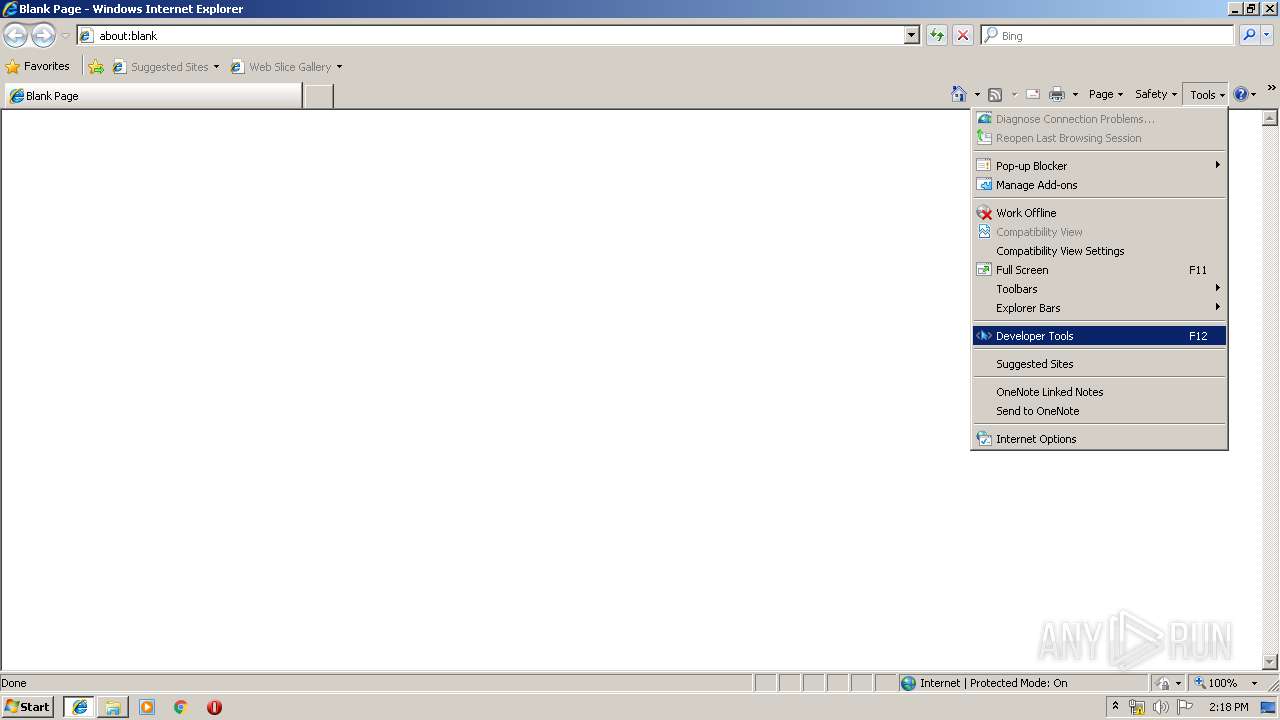Image resolution: width=1280 pixels, height=720 pixels.
Task: Choose Compatibility View Settings
Action: coord(1099,251)
